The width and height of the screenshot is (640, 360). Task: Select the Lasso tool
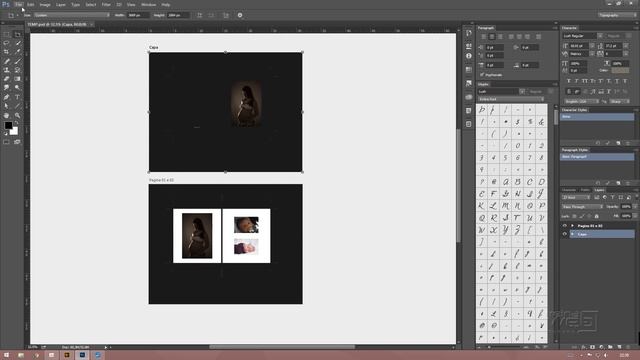7,43
